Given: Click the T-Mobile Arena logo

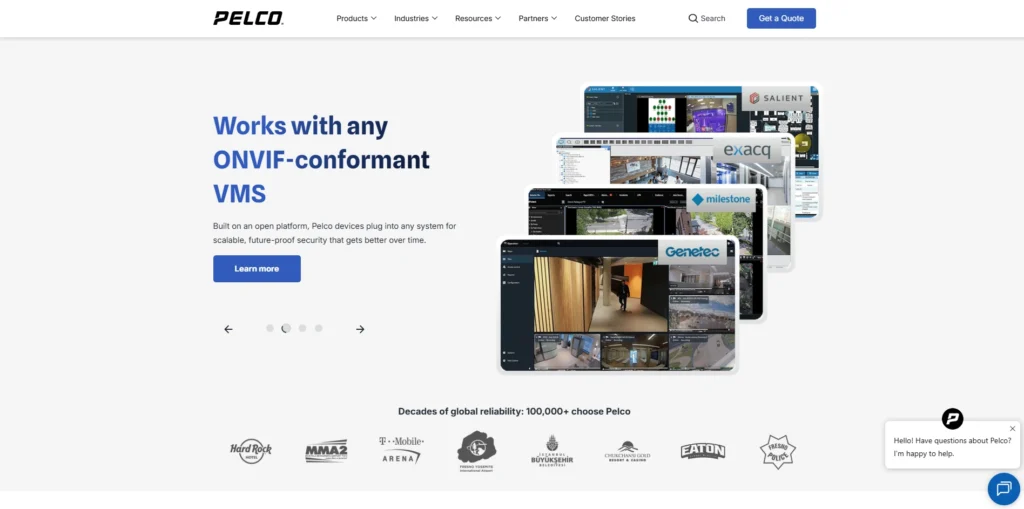Looking at the screenshot, I should point(401,450).
